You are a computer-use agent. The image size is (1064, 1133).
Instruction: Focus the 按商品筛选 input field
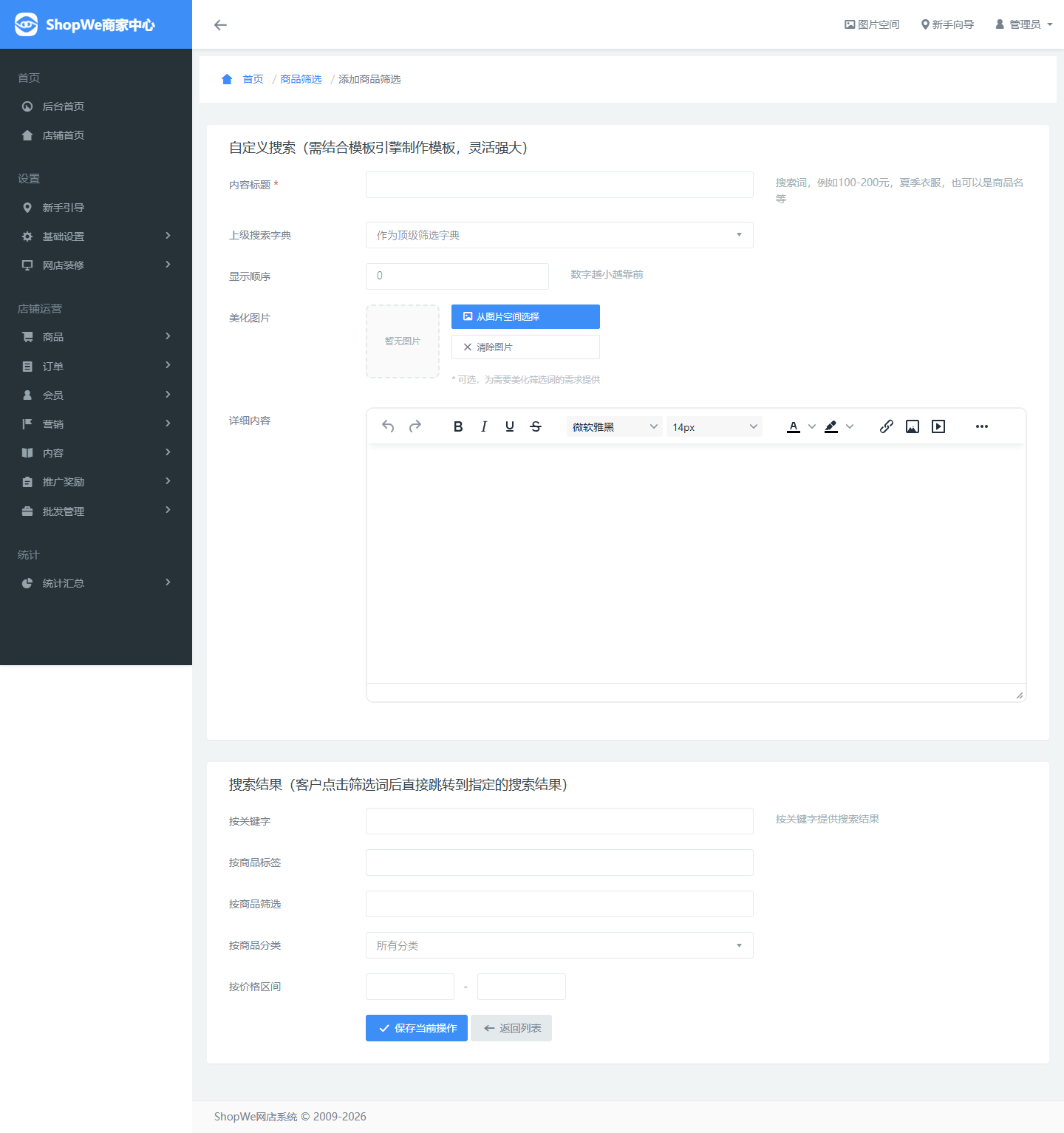[559, 904]
